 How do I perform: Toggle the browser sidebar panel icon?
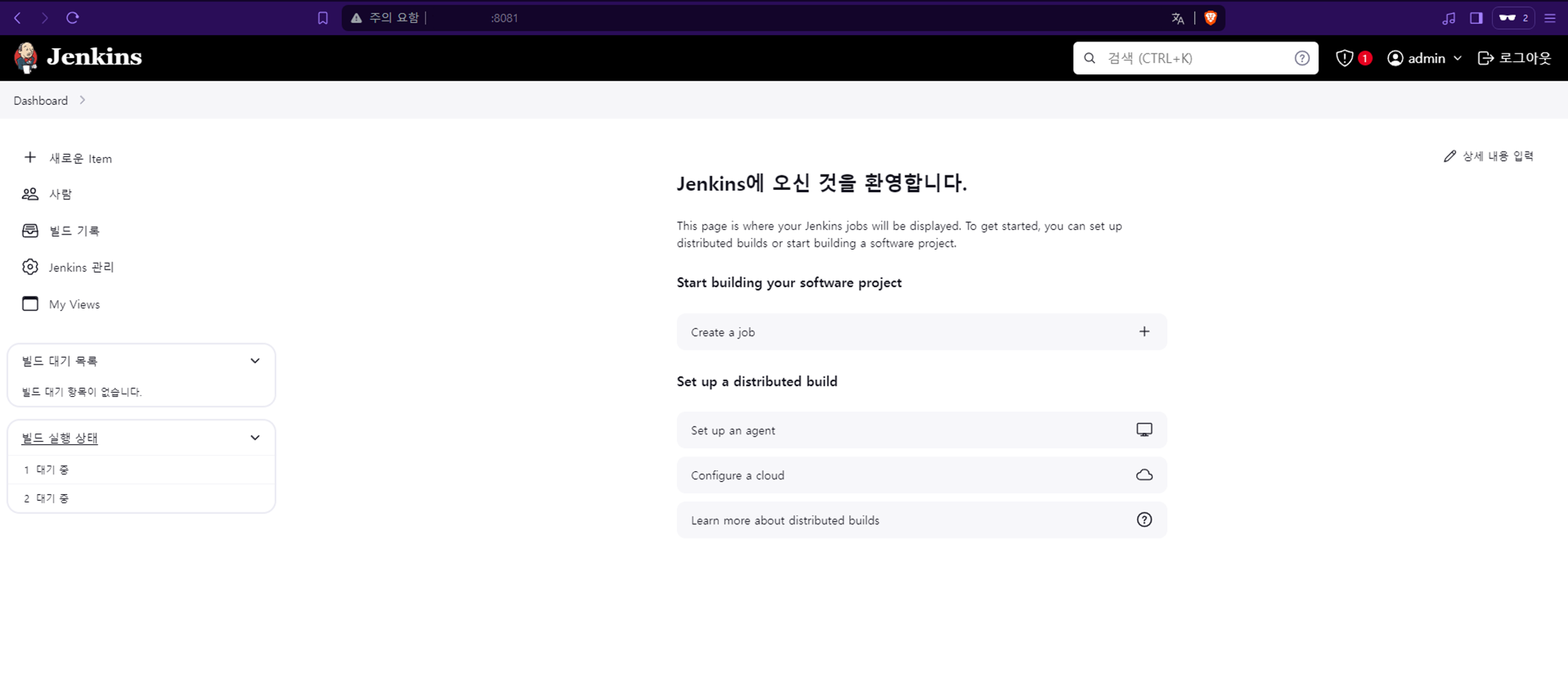point(1476,18)
